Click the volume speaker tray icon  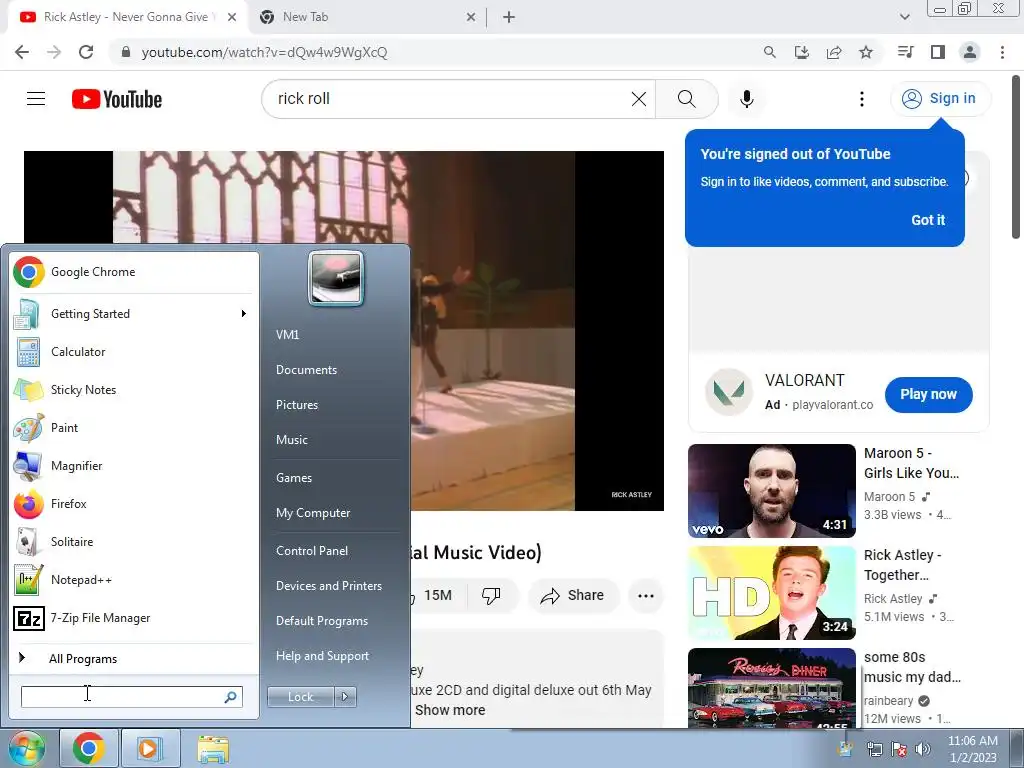click(x=923, y=749)
